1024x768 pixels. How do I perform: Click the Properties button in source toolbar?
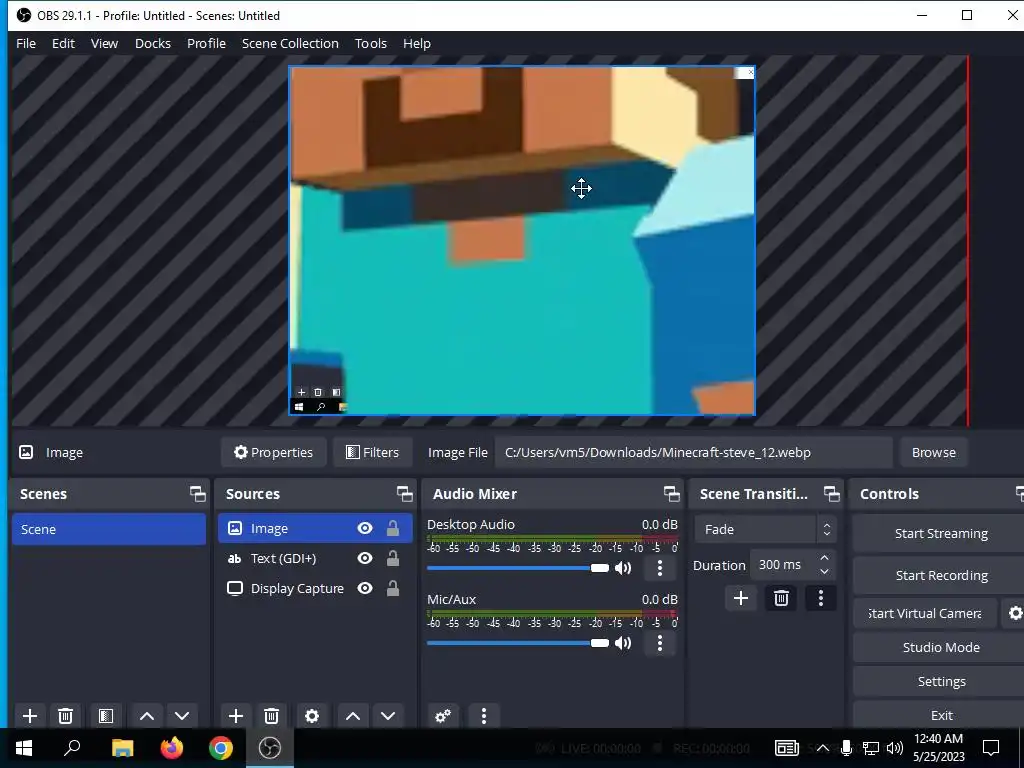coord(274,453)
